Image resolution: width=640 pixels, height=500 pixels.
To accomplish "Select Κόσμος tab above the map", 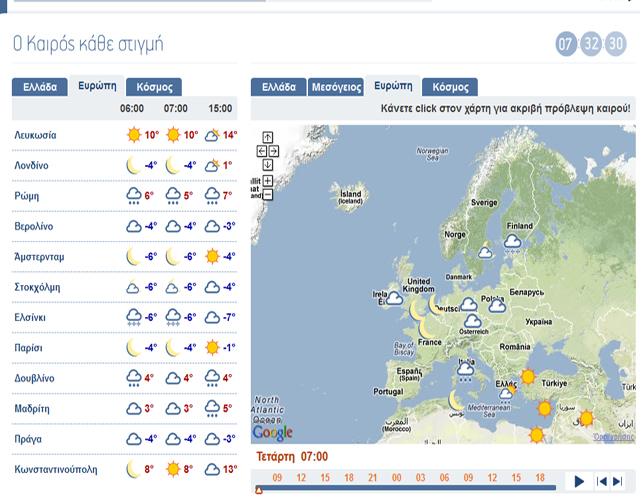I will (x=449, y=87).
